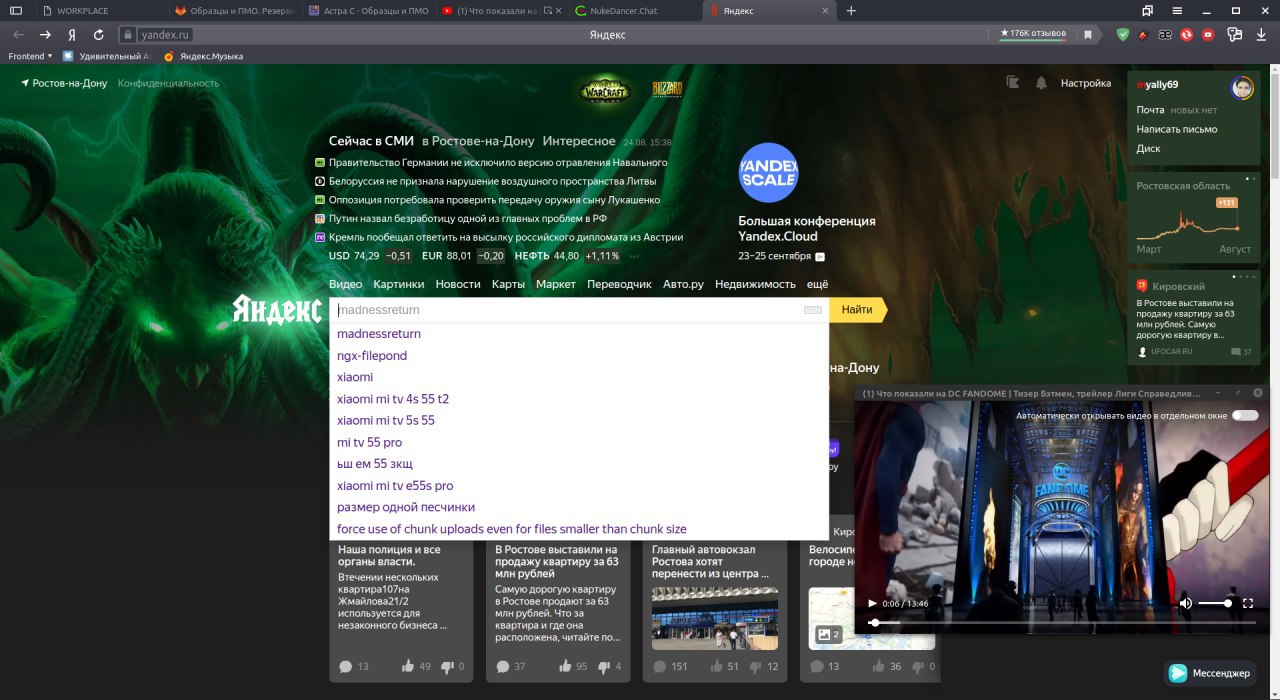Expand the ещё services menu

(x=817, y=285)
